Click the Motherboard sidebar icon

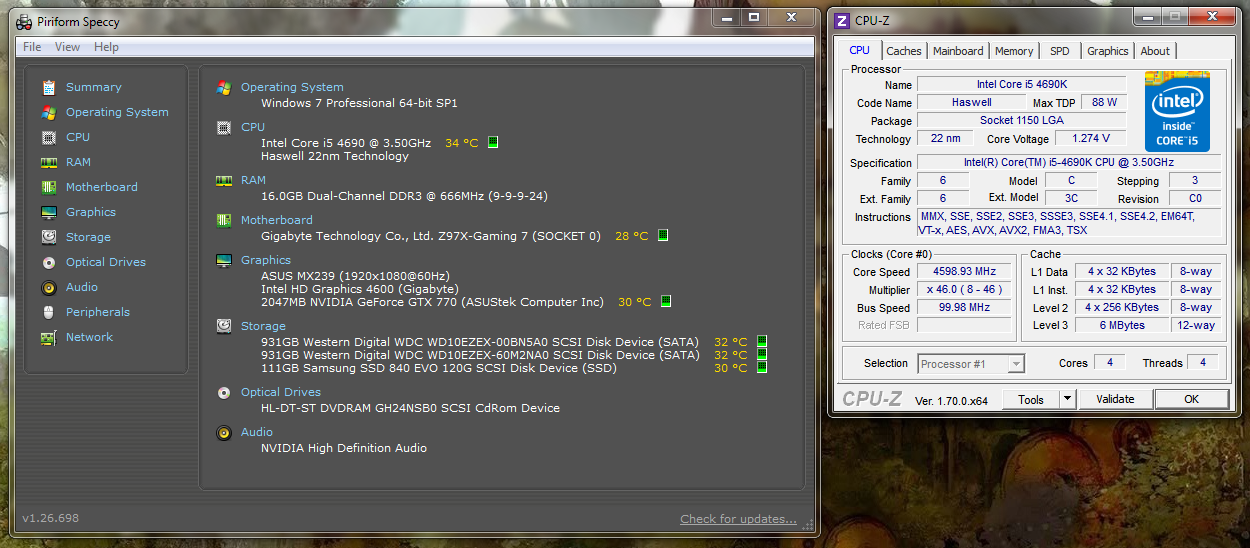pyautogui.click(x=48, y=187)
